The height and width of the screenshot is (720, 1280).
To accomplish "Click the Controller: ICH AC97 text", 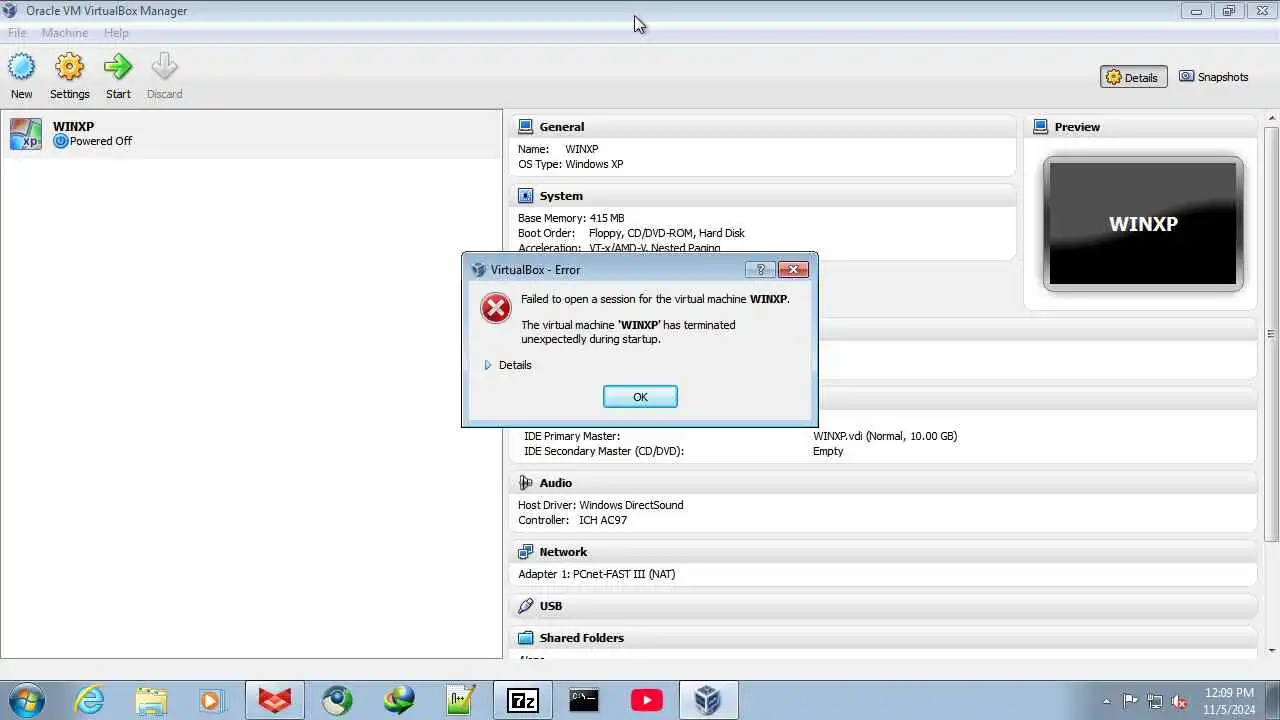I will 573,520.
